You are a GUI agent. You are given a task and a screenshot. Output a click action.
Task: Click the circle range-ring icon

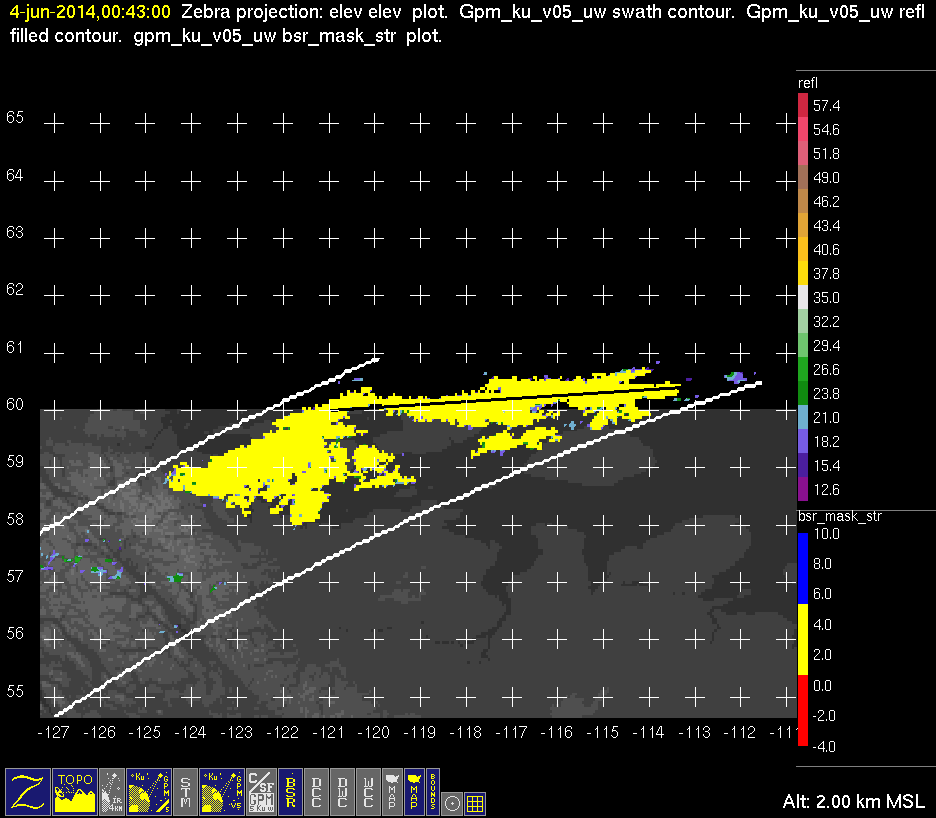(x=453, y=802)
